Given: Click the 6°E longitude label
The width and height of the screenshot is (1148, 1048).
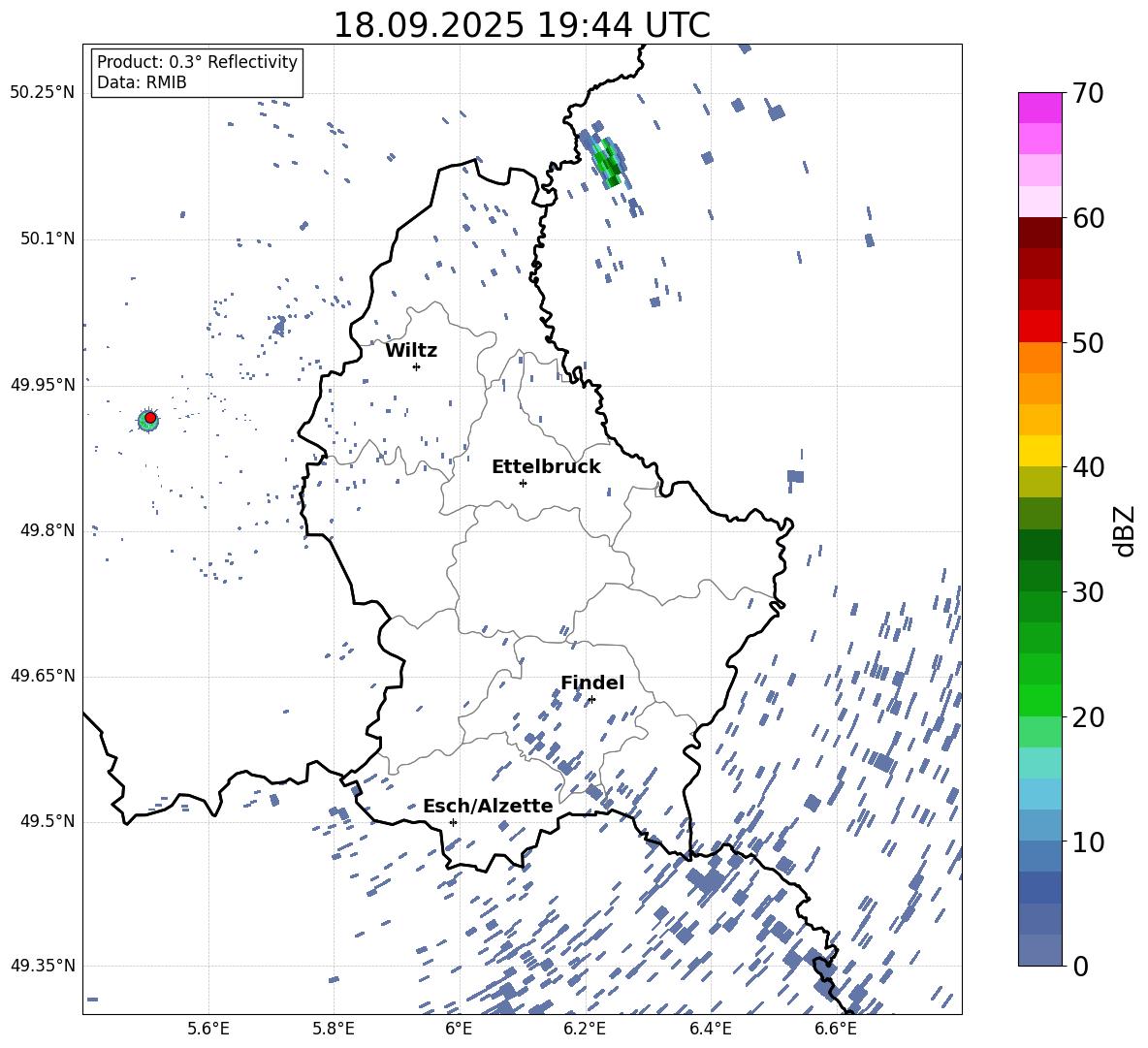Looking at the screenshot, I should point(459,1029).
